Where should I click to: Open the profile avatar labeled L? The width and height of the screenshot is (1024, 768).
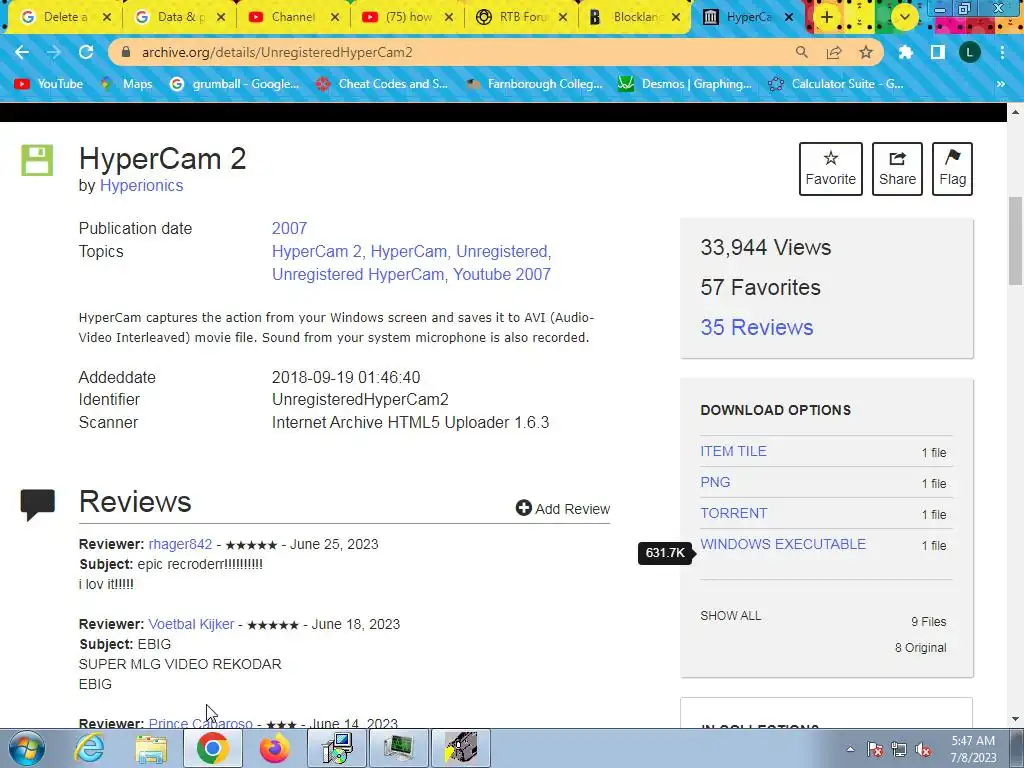point(970,52)
